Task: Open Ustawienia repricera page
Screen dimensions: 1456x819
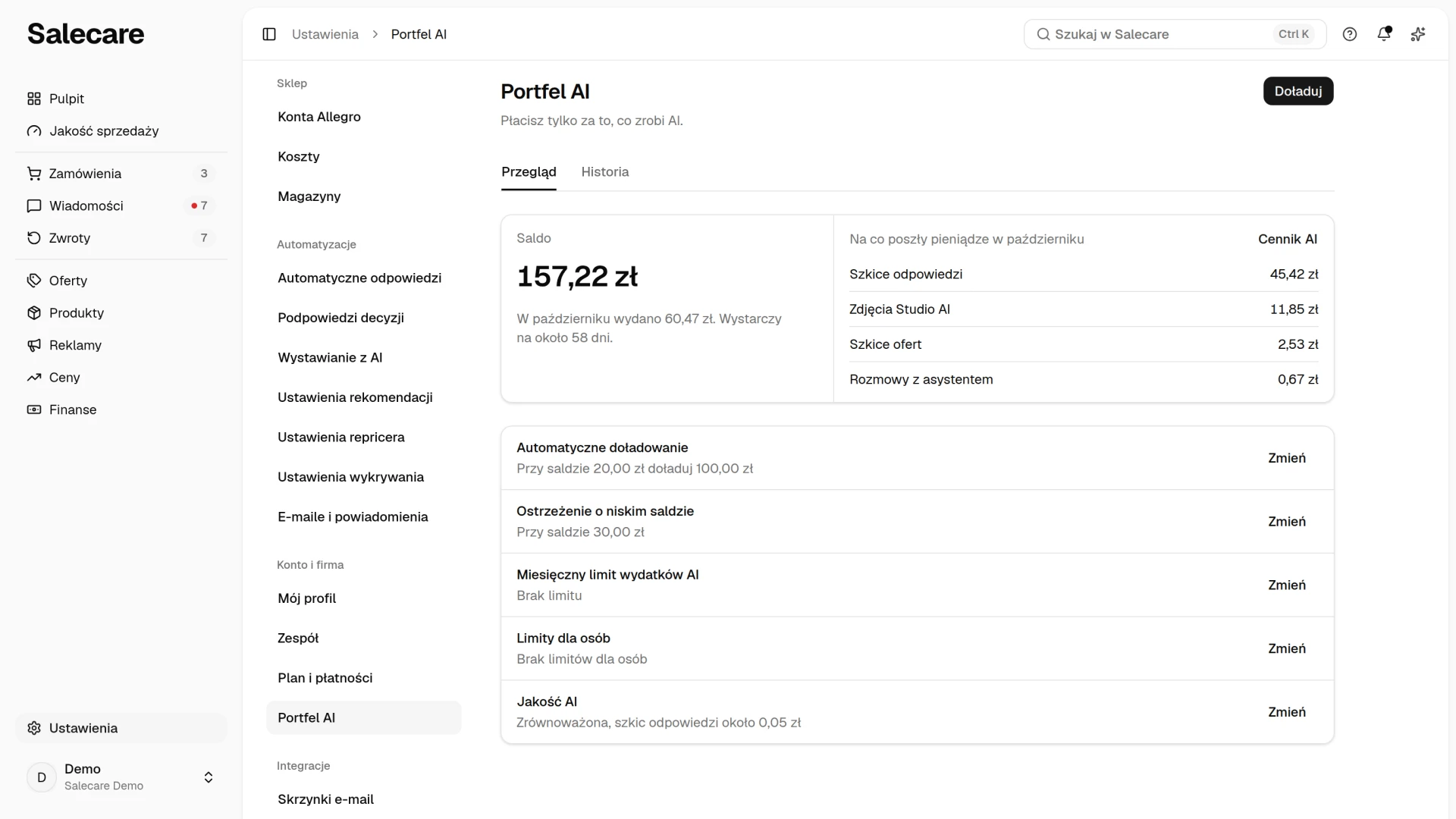Action: (x=363, y=437)
